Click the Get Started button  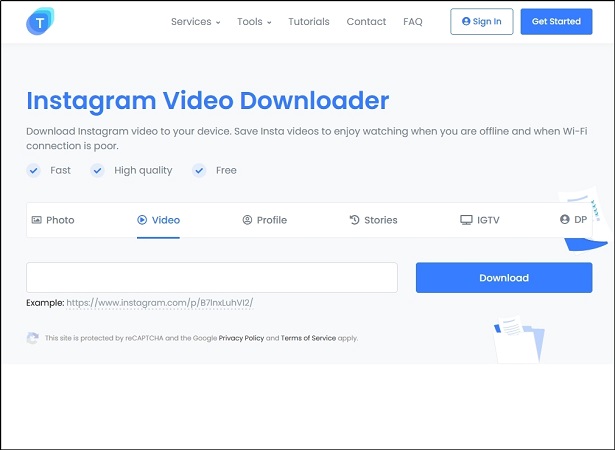coord(556,22)
